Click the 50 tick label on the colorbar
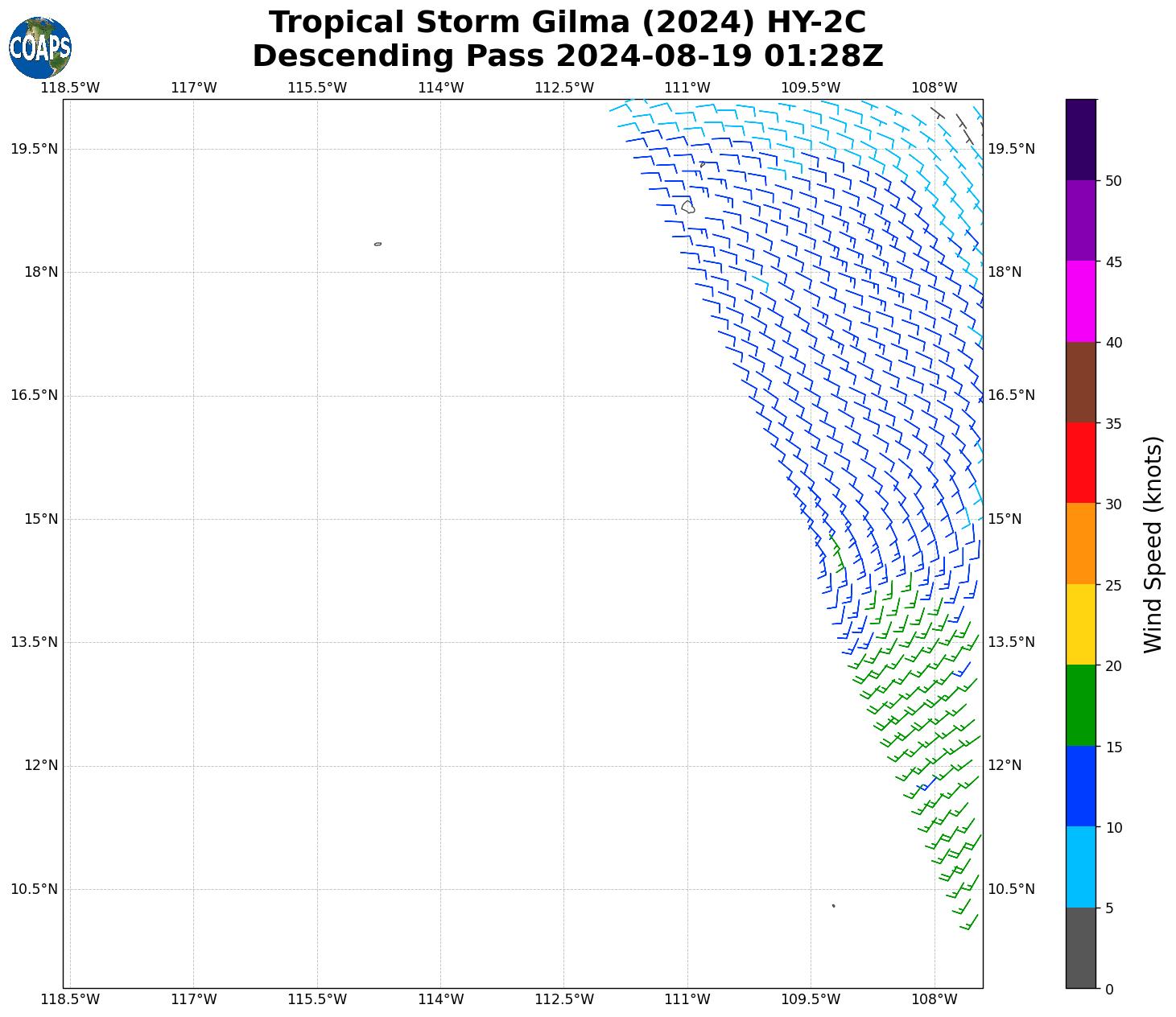 point(1114,181)
